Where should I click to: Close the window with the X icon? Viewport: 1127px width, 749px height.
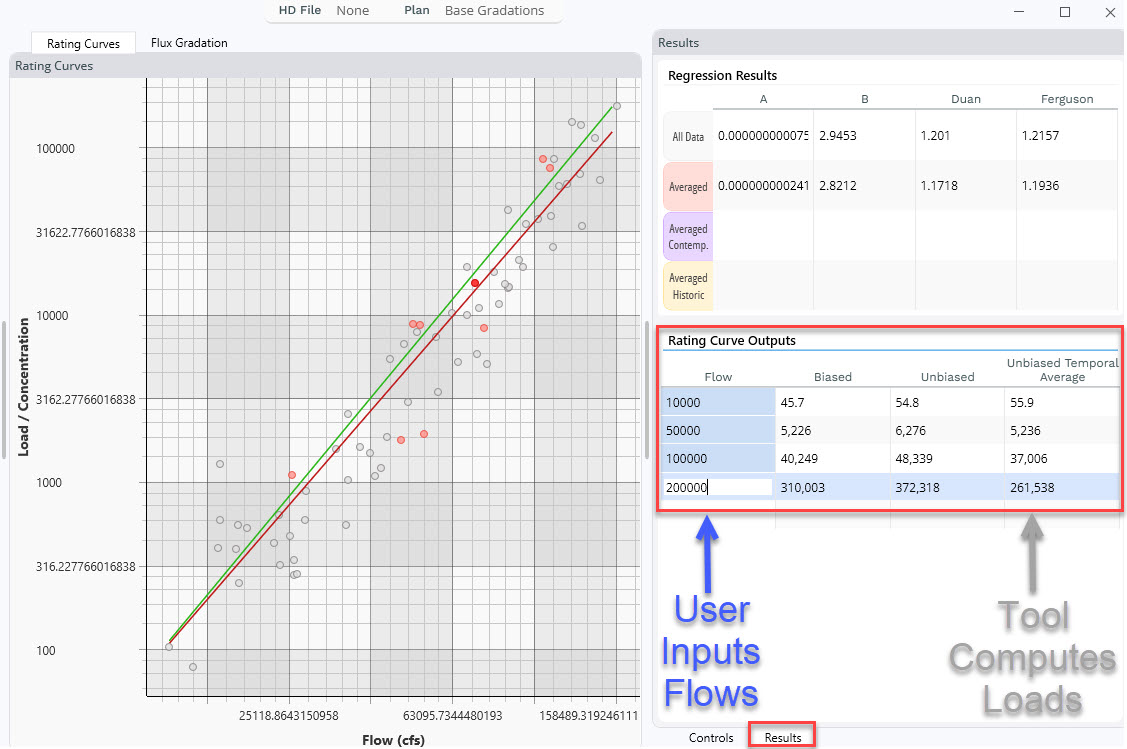[x=1110, y=12]
